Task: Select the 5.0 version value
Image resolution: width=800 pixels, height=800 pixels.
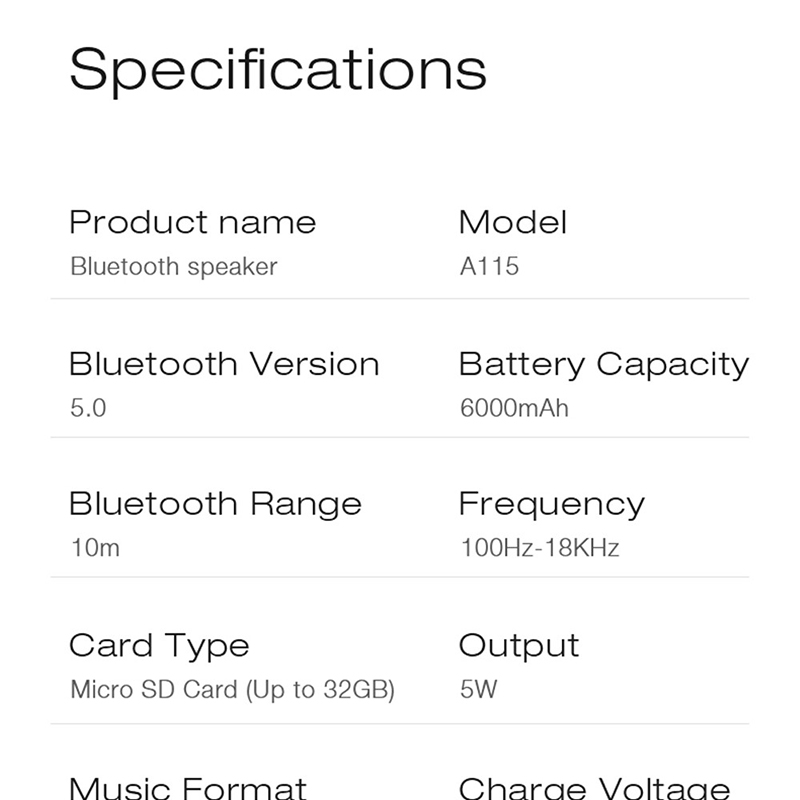Action: pyautogui.click(x=88, y=408)
